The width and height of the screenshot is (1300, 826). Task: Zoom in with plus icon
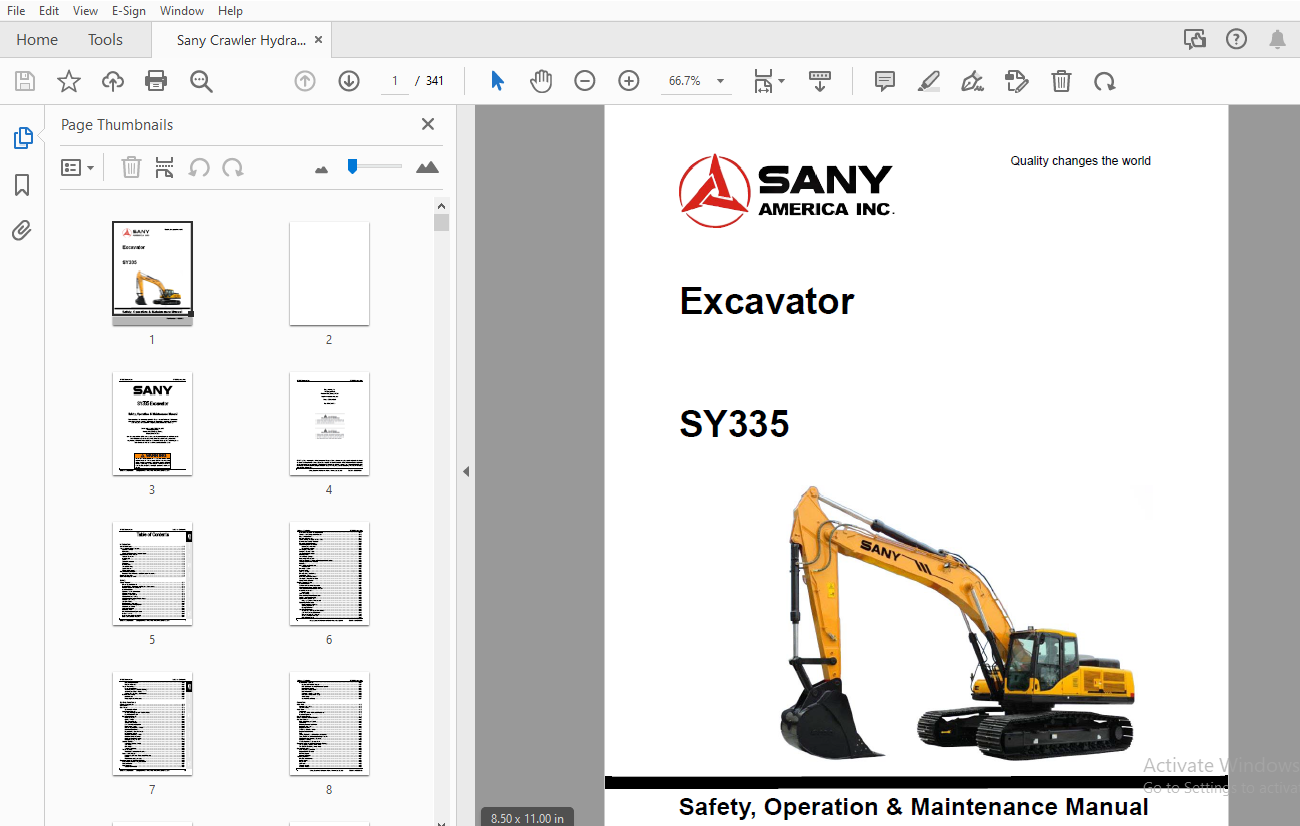[629, 81]
